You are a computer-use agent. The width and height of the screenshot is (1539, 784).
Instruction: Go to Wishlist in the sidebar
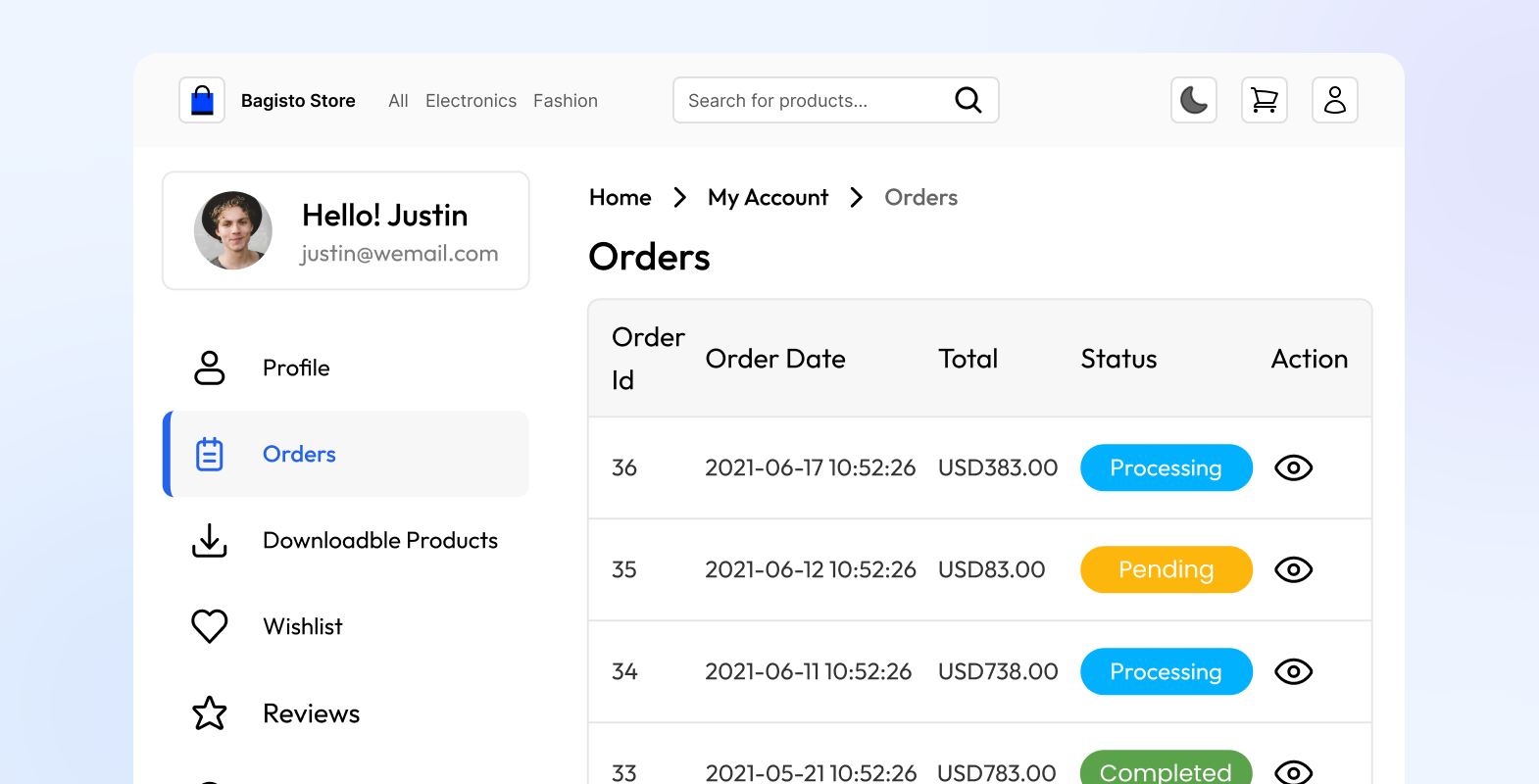coord(346,626)
